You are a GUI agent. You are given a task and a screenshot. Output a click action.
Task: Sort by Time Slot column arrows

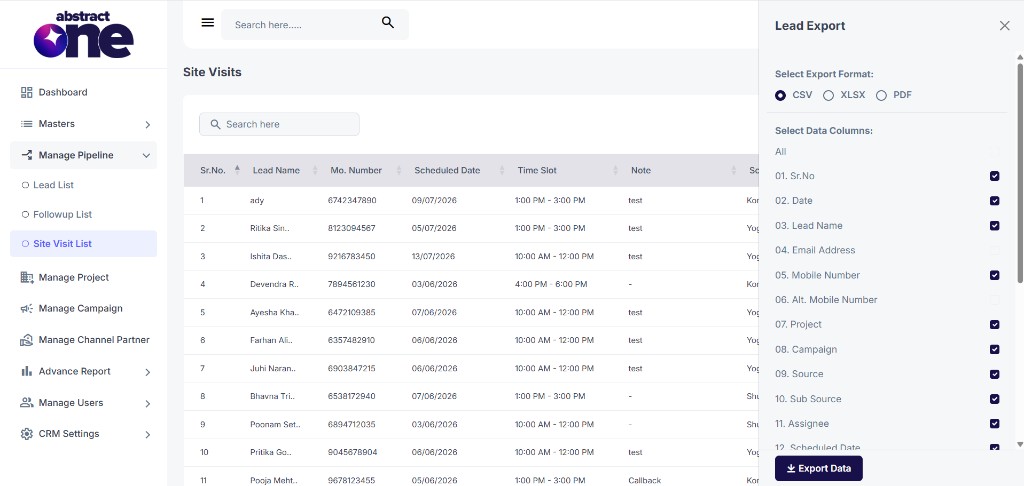coord(615,170)
